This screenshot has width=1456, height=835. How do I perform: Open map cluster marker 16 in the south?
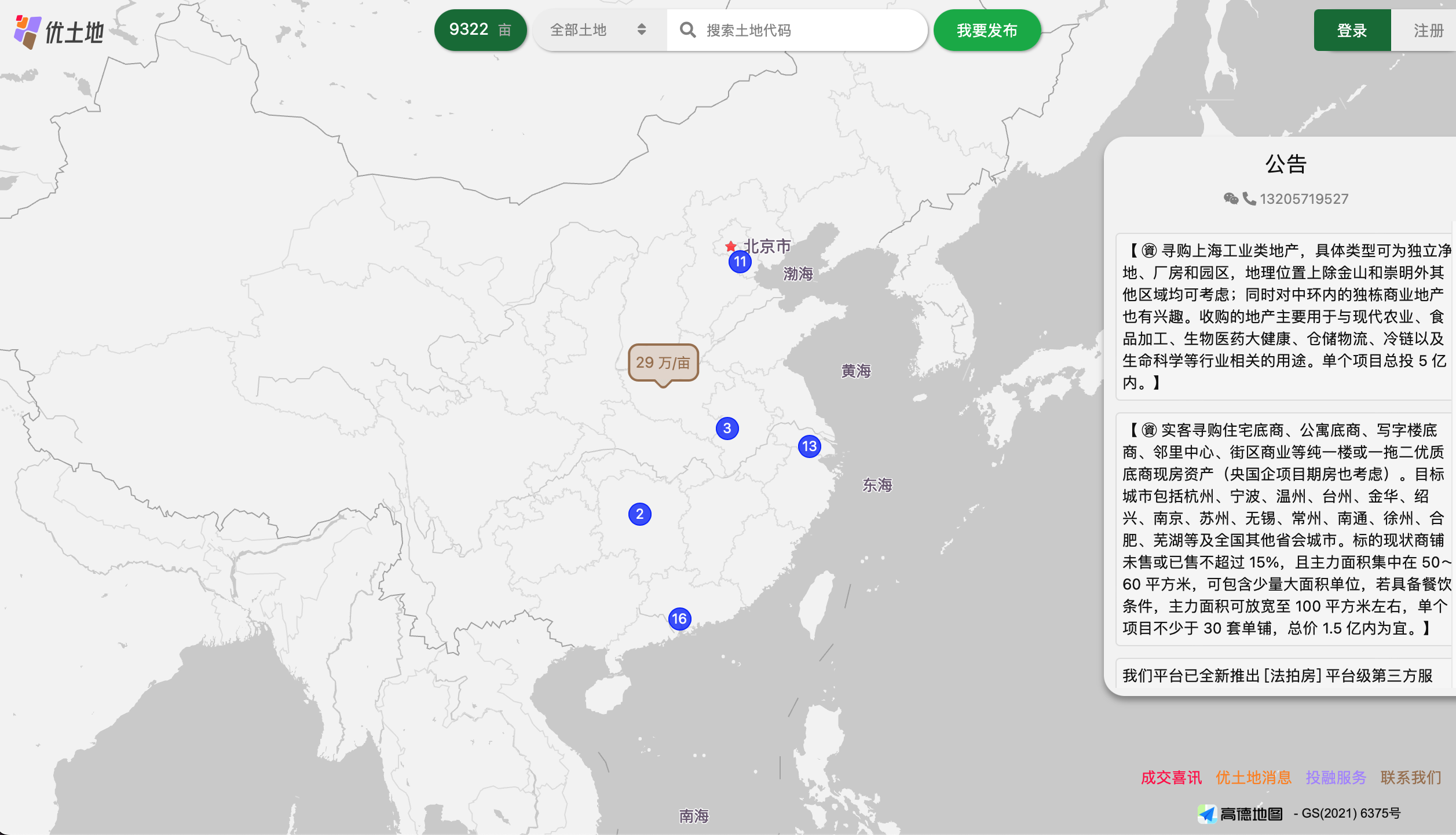click(679, 619)
